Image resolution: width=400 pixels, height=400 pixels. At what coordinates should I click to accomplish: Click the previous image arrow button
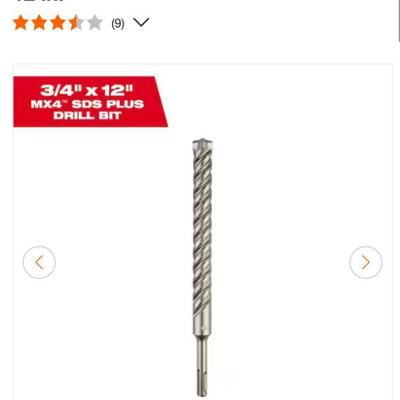pos(39,262)
